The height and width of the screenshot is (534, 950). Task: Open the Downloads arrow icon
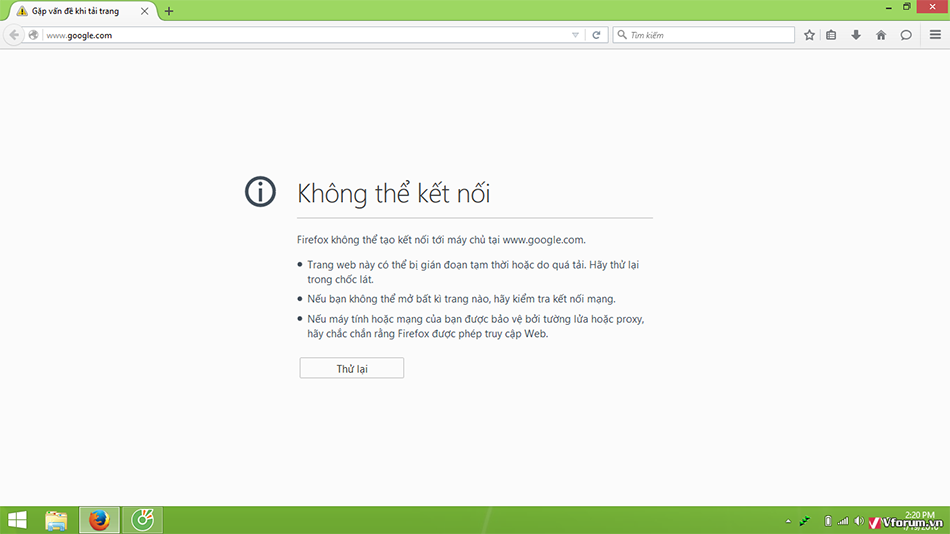tap(856, 35)
